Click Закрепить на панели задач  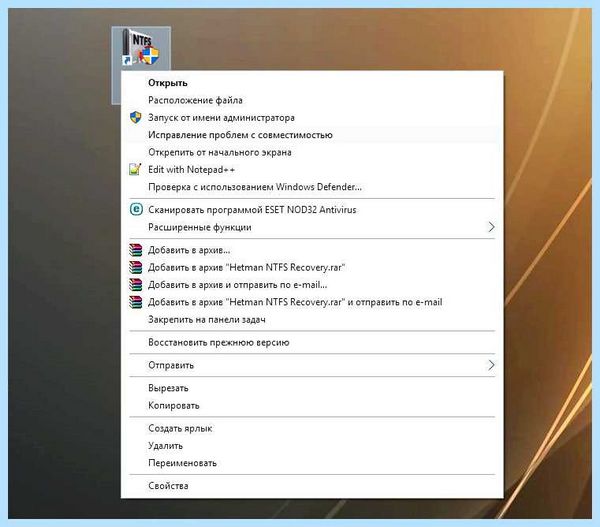point(312,319)
